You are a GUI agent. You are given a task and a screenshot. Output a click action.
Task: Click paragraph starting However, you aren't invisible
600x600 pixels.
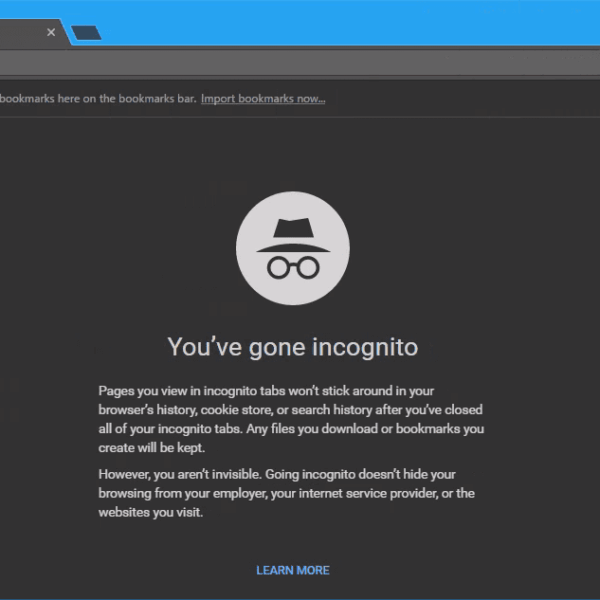(287, 493)
